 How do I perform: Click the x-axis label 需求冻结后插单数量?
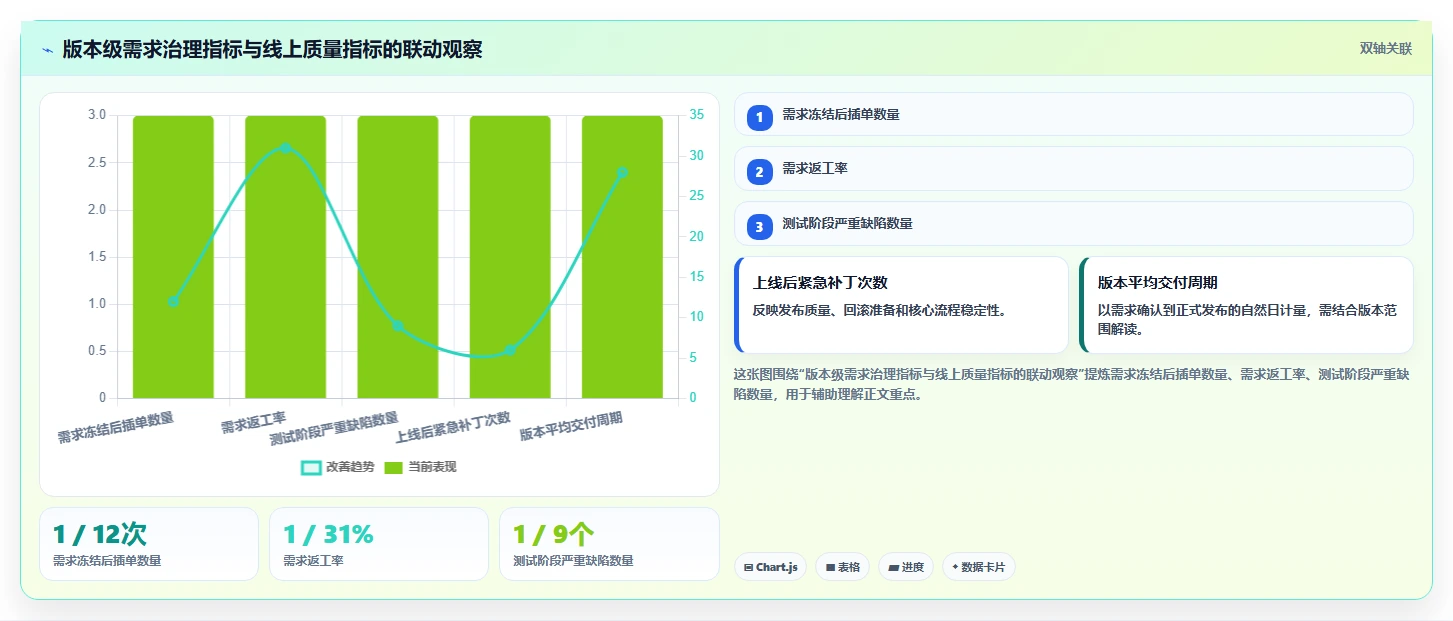115,428
